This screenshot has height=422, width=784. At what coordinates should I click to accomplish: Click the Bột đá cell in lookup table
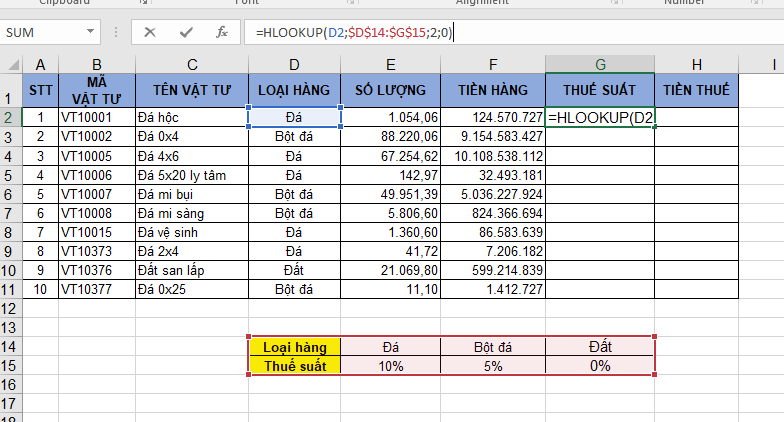tap(493, 346)
